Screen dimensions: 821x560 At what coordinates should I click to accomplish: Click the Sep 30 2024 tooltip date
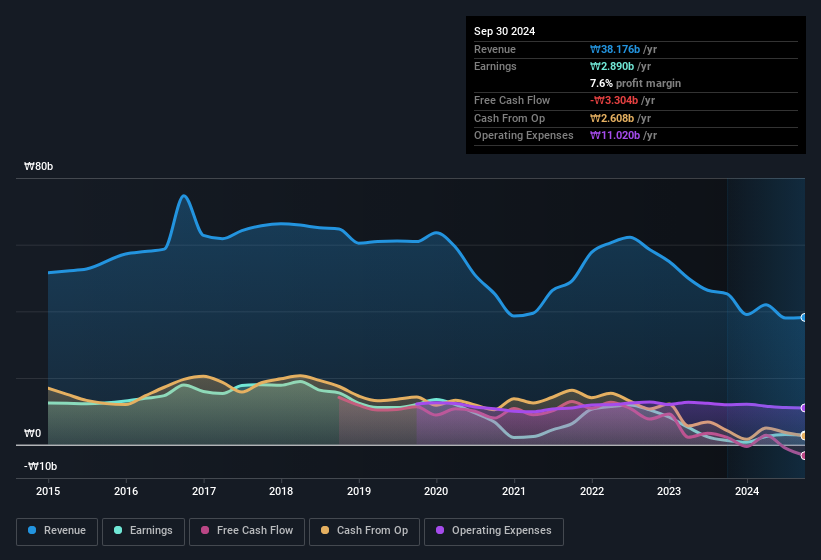pos(504,31)
